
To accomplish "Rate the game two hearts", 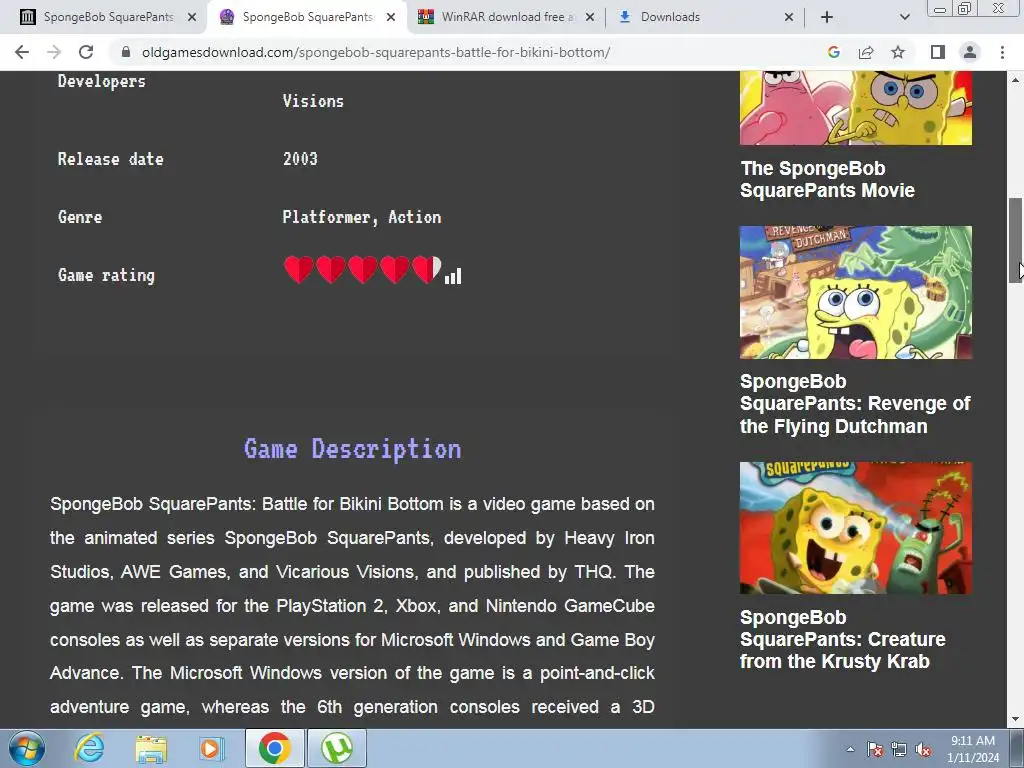I will pyautogui.click(x=330, y=270).
